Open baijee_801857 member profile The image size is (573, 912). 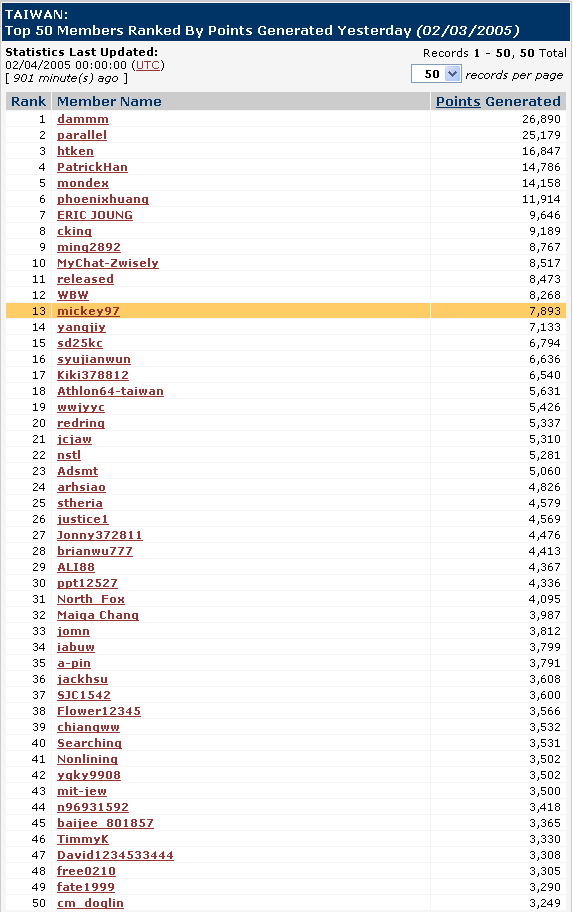point(105,823)
